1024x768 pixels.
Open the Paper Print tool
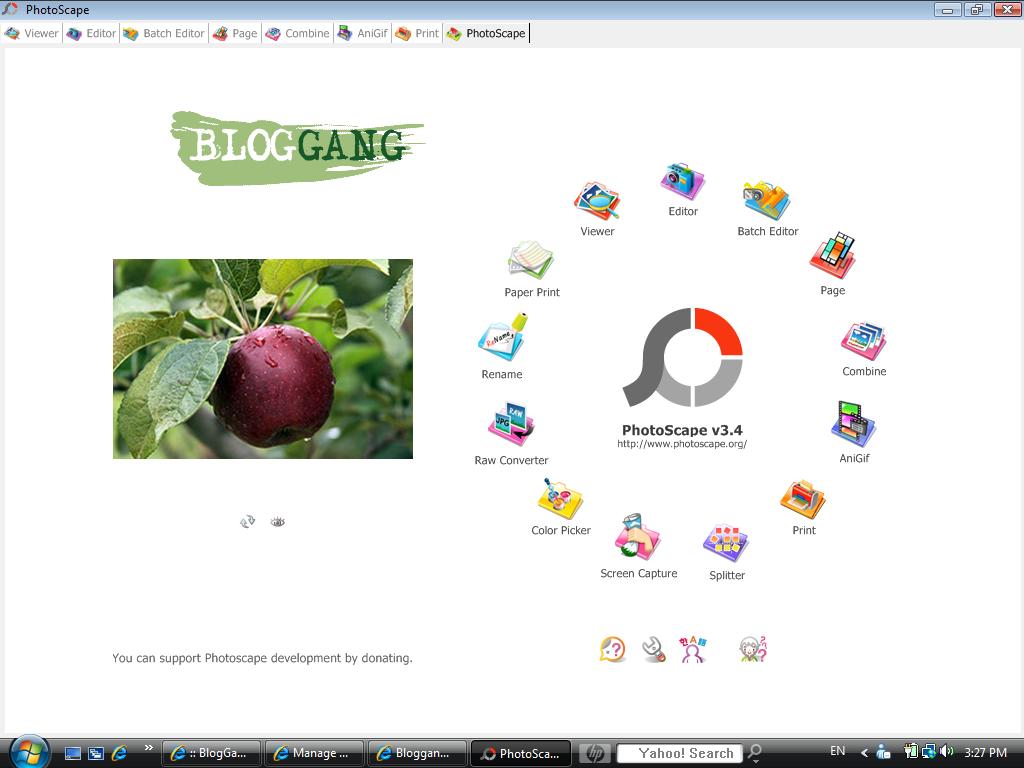tap(531, 261)
